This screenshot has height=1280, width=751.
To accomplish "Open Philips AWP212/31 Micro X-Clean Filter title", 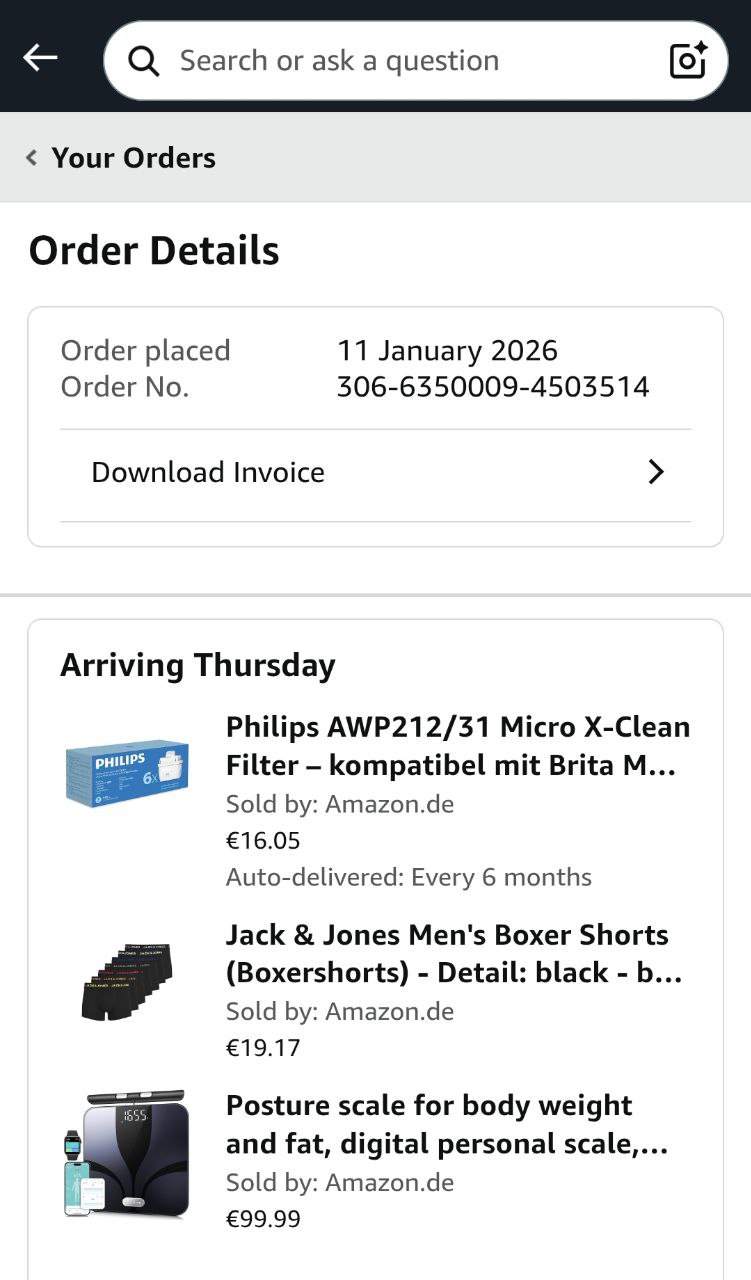I will click(x=457, y=746).
